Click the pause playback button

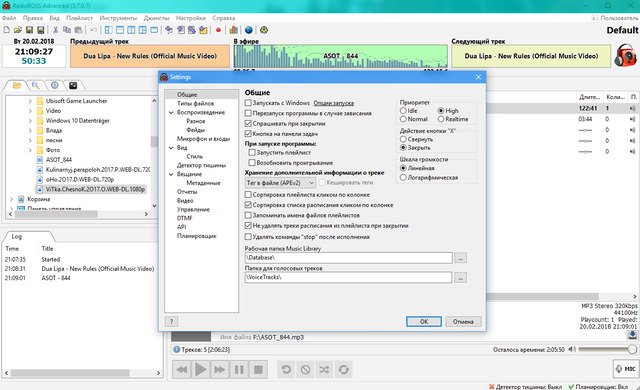point(239,370)
